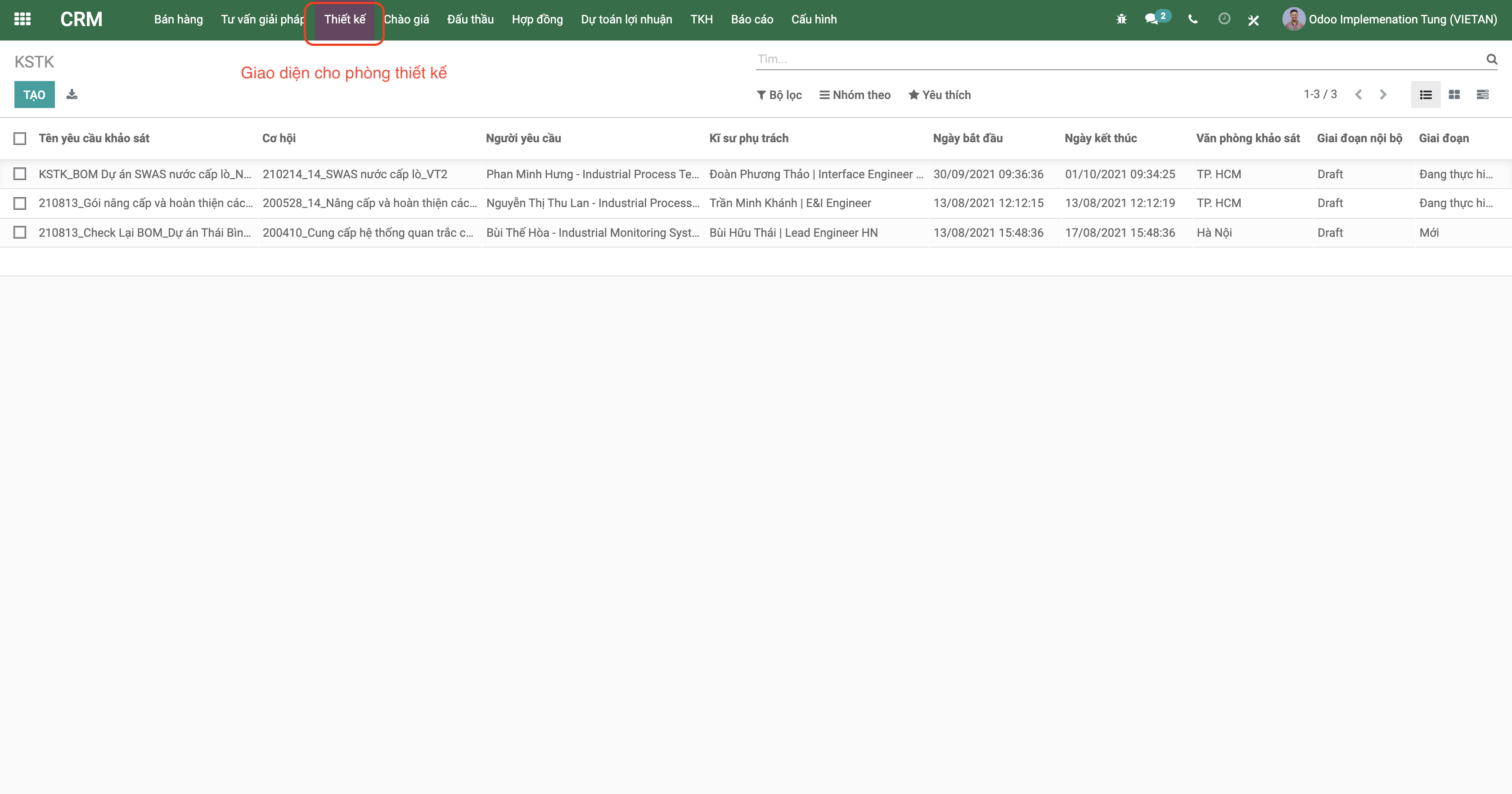The image size is (1512, 794).
Task: Export records with the download icon
Action: [72, 94]
